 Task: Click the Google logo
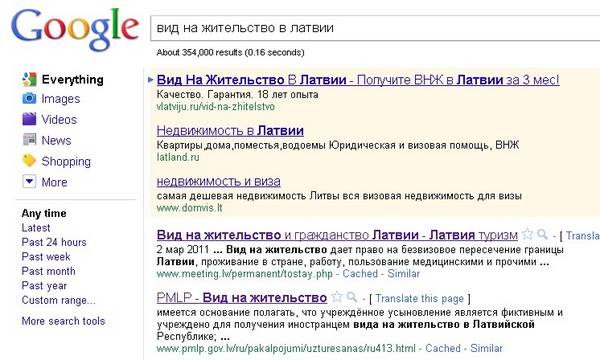[75, 29]
